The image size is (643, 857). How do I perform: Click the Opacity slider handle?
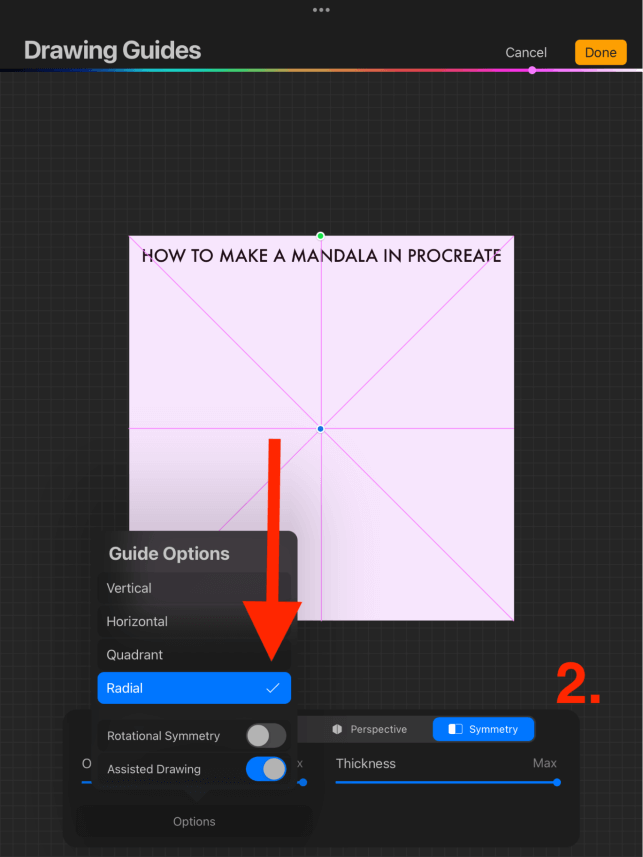pyautogui.click(x=303, y=782)
